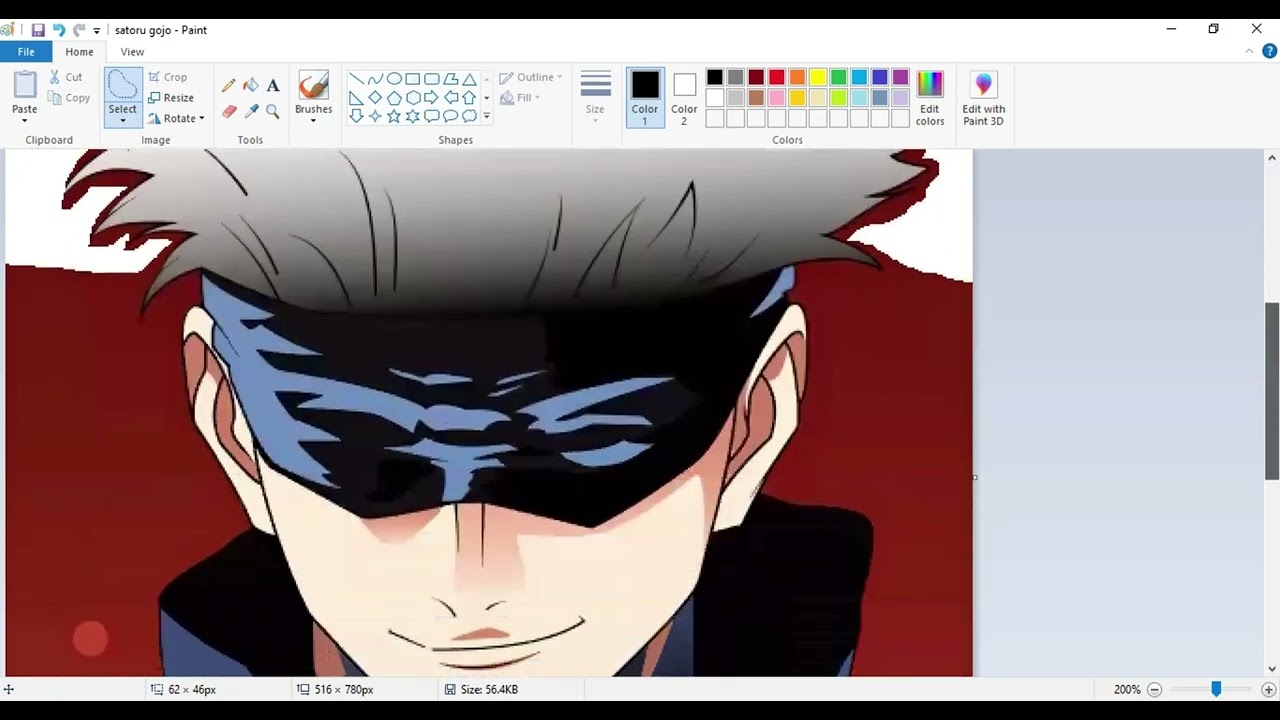Image resolution: width=1280 pixels, height=720 pixels.
Task: Click the zoom out minus button
Action: click(x=1155, y=690)
